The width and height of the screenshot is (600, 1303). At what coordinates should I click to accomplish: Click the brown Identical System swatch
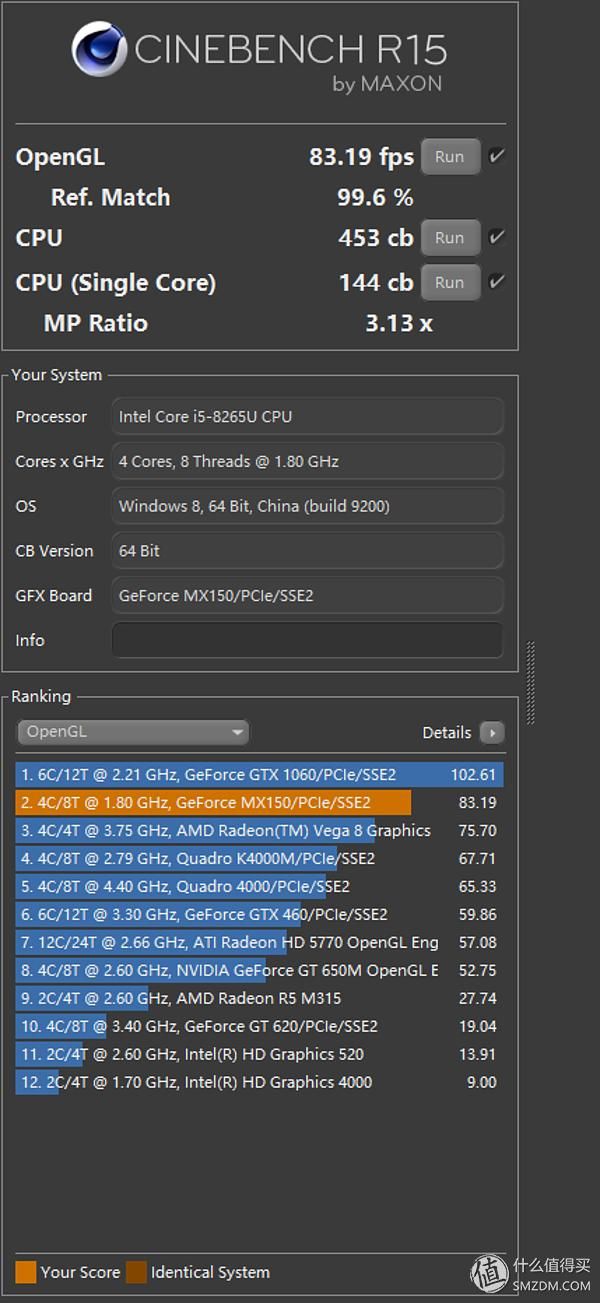135,1272
